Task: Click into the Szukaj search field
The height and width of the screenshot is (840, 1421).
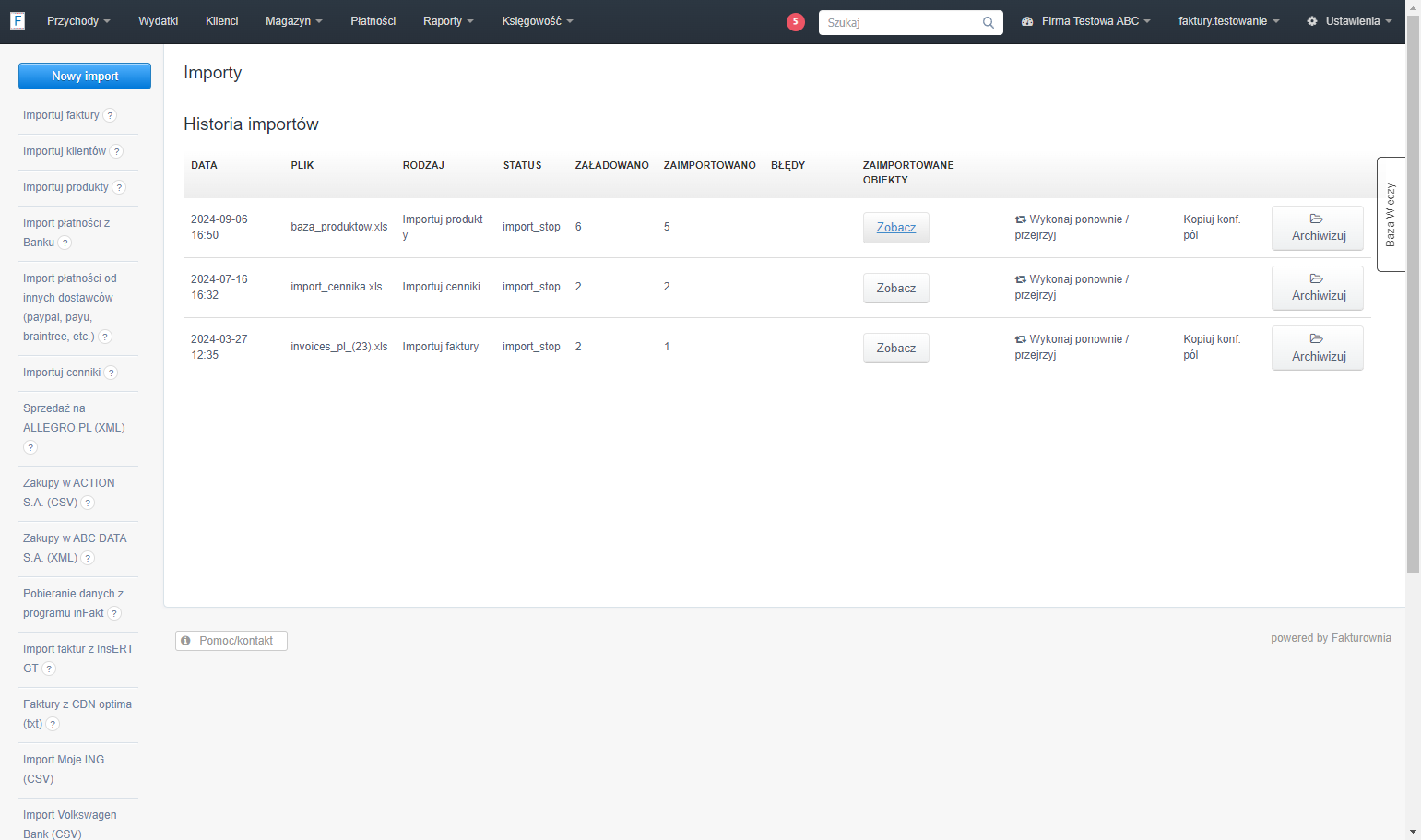Action: (x=900, y=22)
